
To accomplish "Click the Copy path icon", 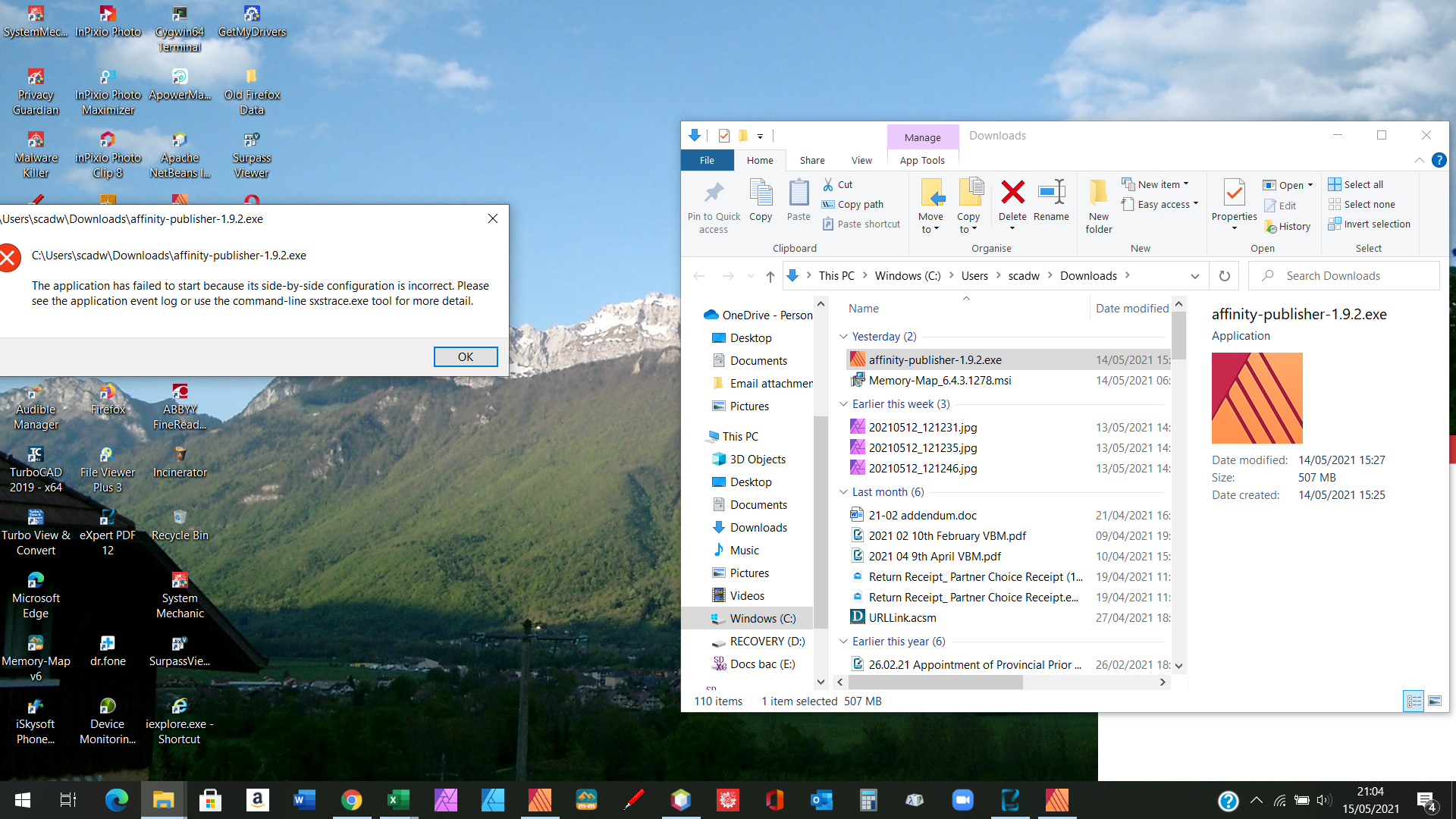I will [x=828, y=204].
